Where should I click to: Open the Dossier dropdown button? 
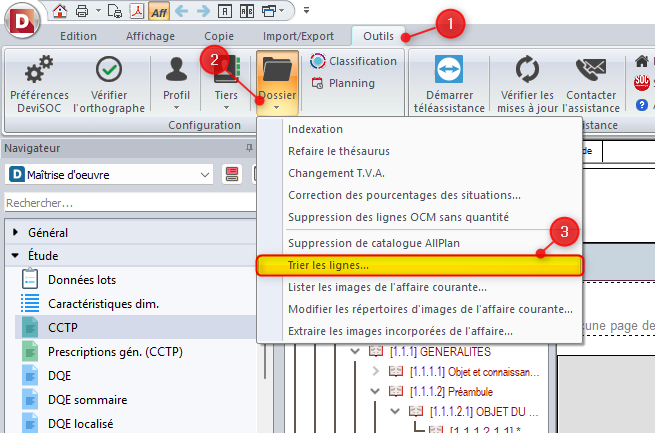point(277,80)
